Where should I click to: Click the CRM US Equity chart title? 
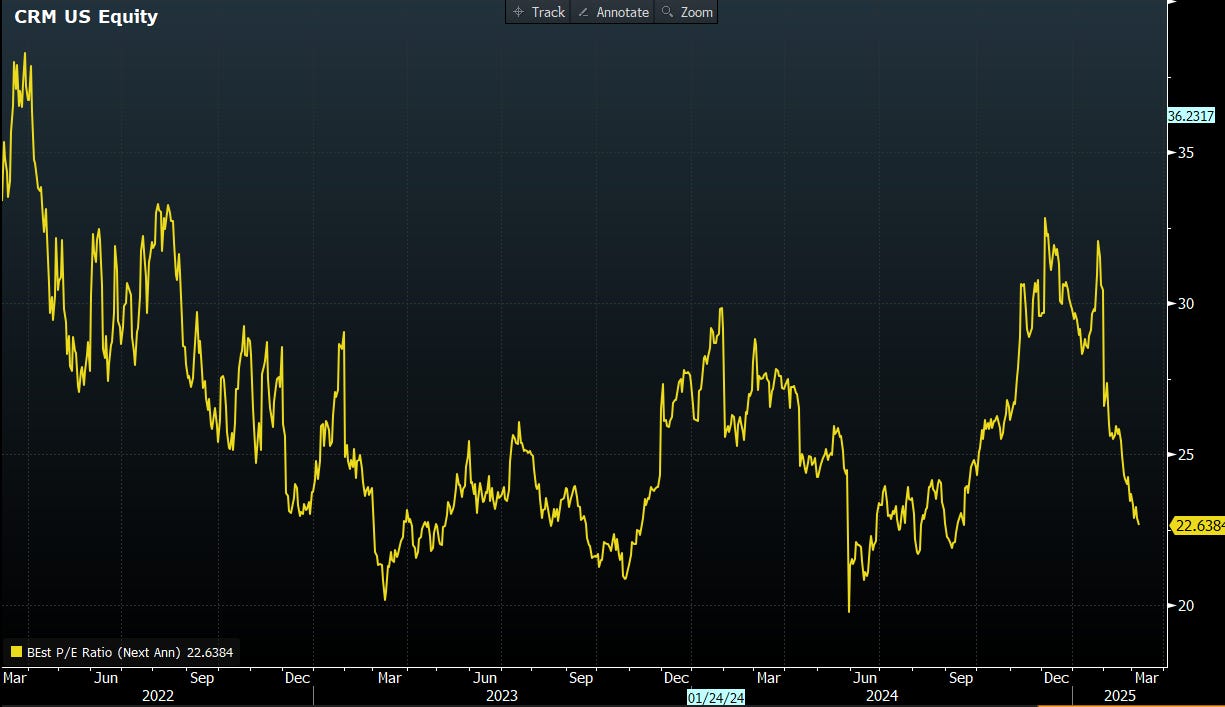pos(86,17)
